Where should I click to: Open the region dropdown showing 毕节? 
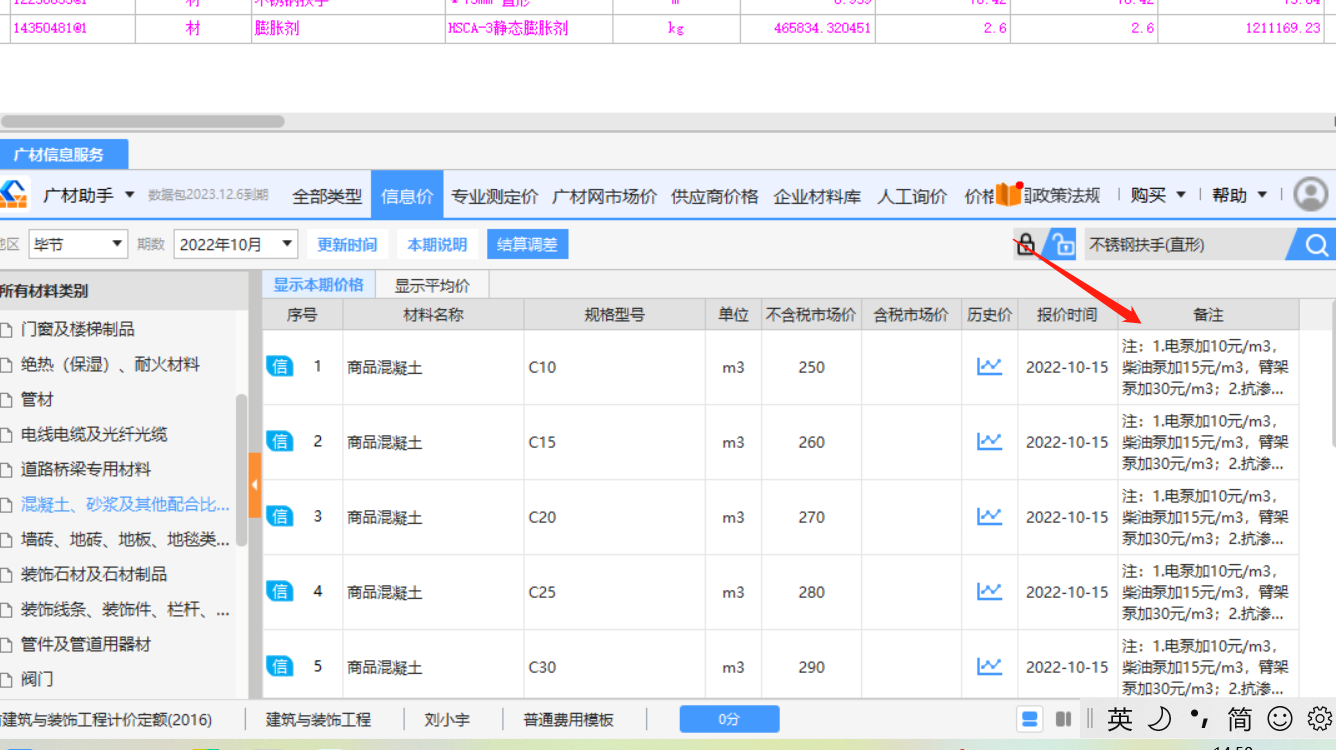click(78, 244)
